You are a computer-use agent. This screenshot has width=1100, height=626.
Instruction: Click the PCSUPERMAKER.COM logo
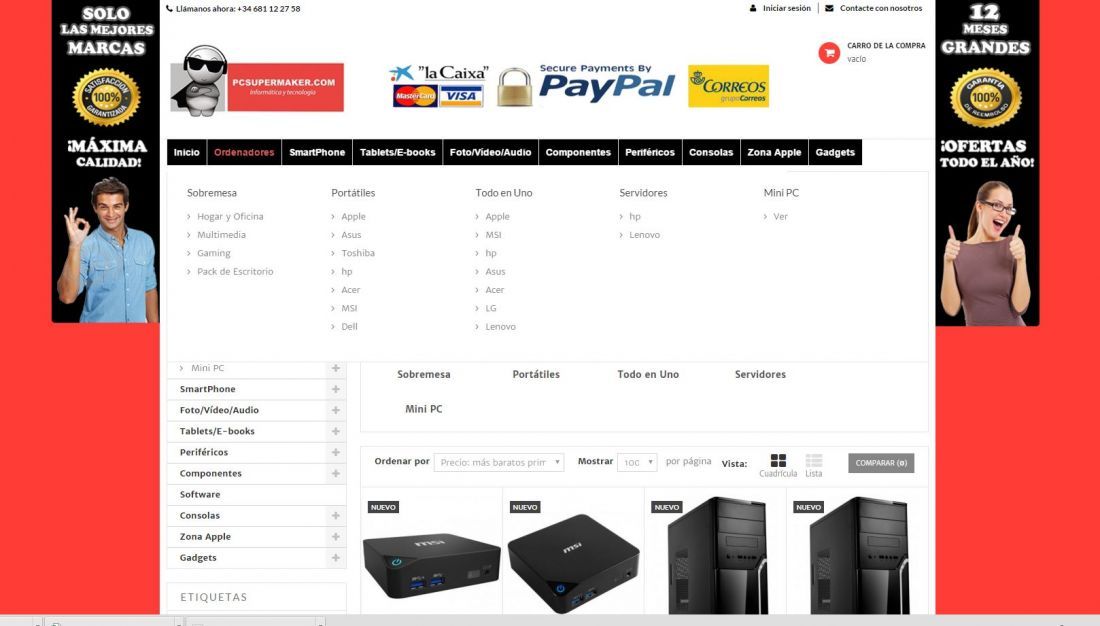pyautogui.click(x=257, y=79)
